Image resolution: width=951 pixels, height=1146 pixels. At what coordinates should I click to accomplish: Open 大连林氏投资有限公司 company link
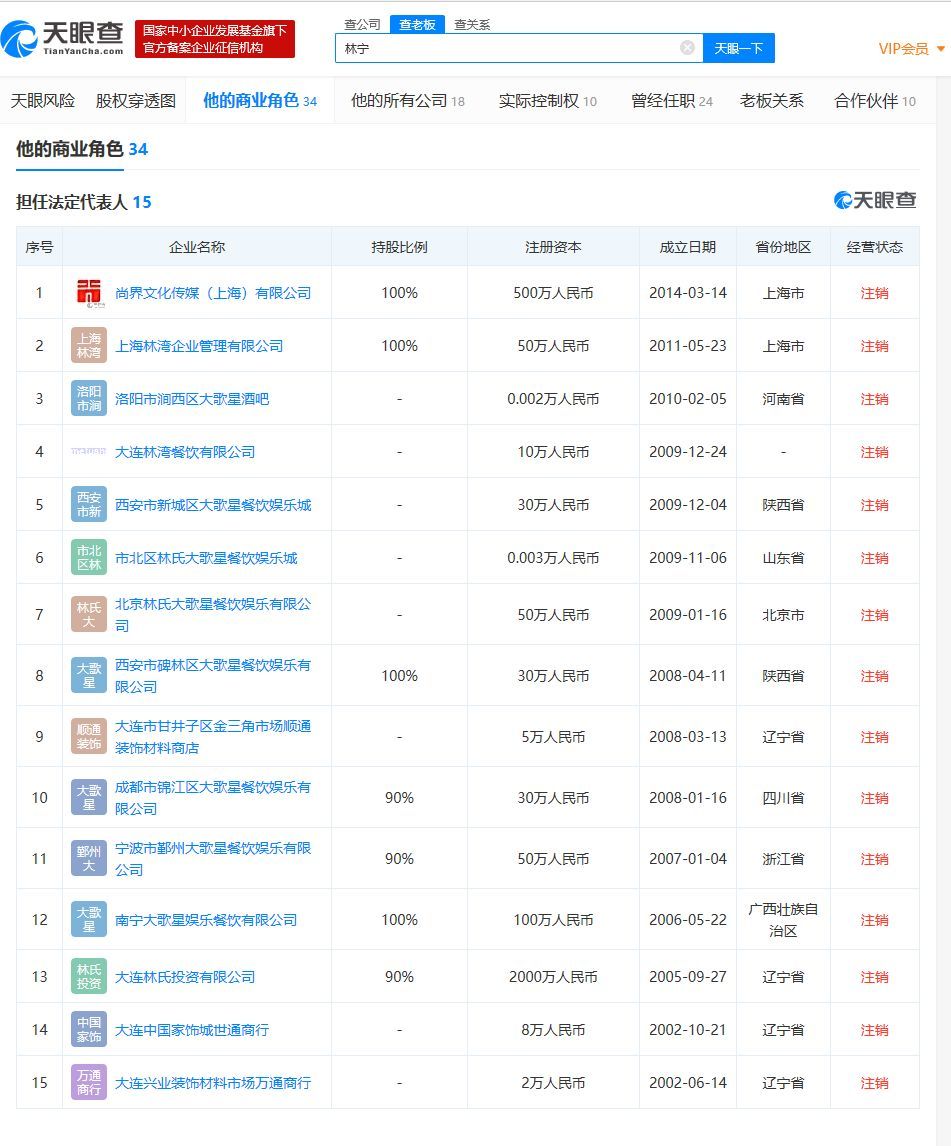click(x=185, y=976)
